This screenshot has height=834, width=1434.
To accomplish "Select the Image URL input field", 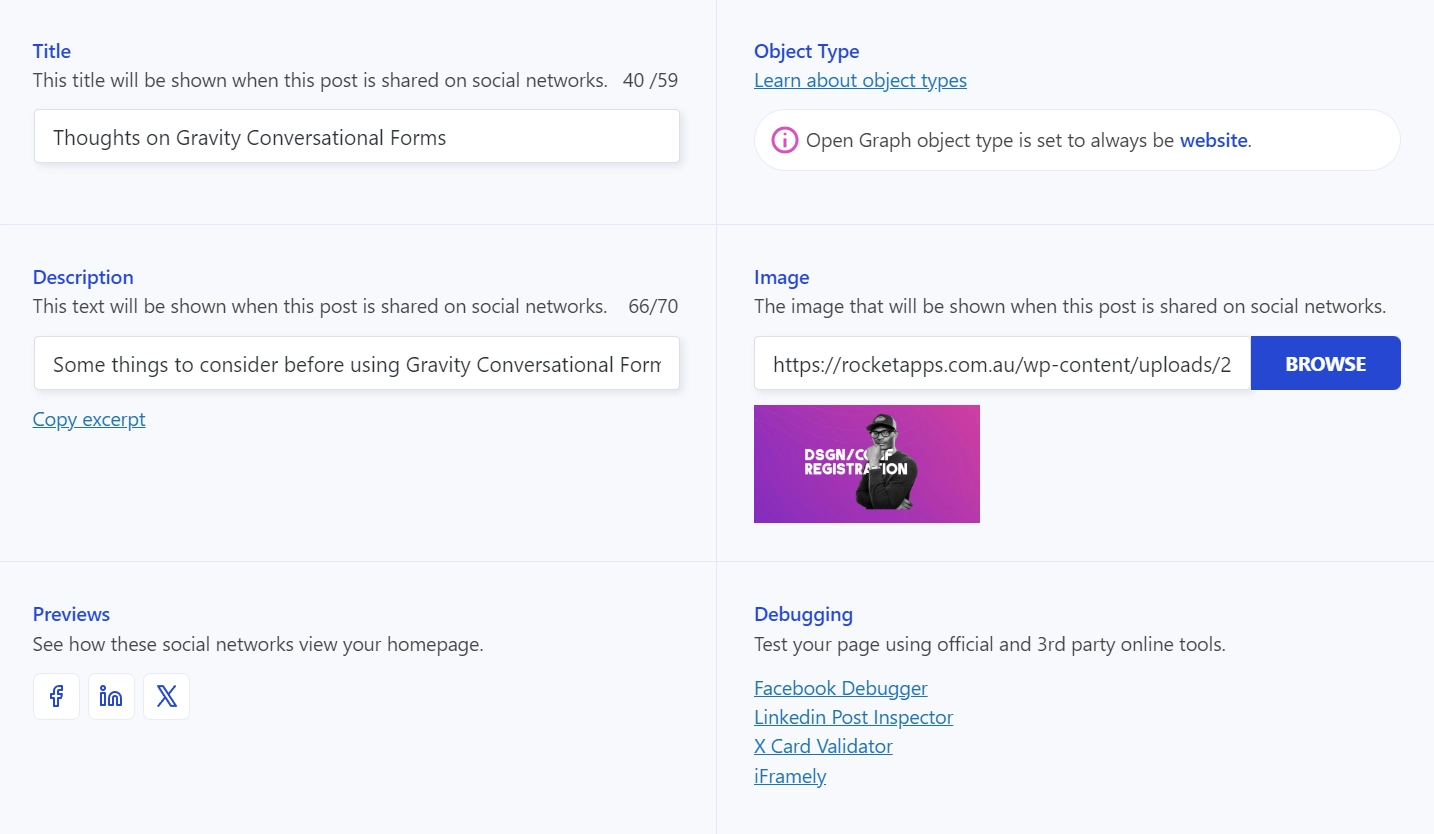I will [1000, 364].
